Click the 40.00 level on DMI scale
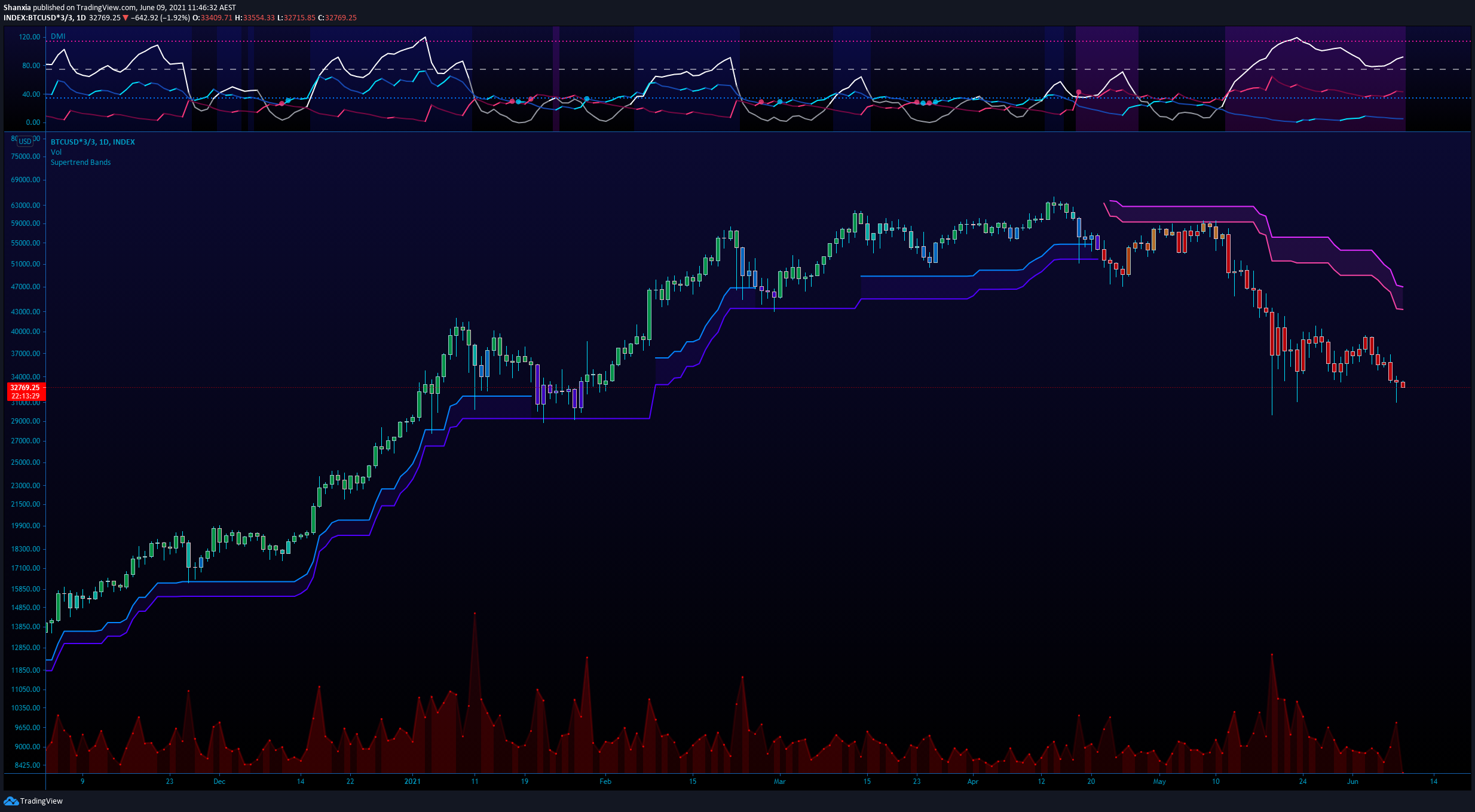Screen dimensions: 1475x812 coord(32,94)
